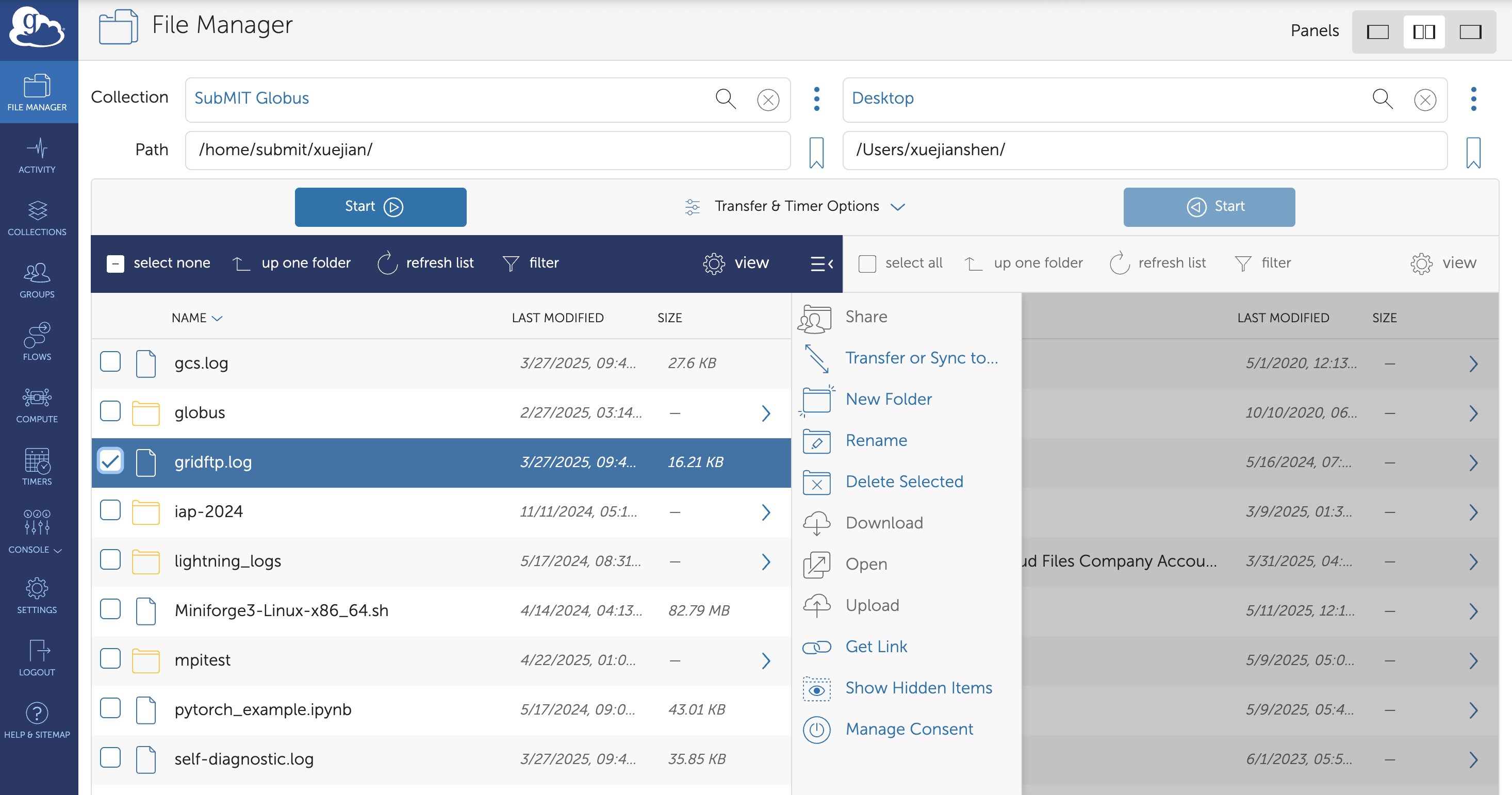Go to Collections in the sidebar

tap(37, 218)
